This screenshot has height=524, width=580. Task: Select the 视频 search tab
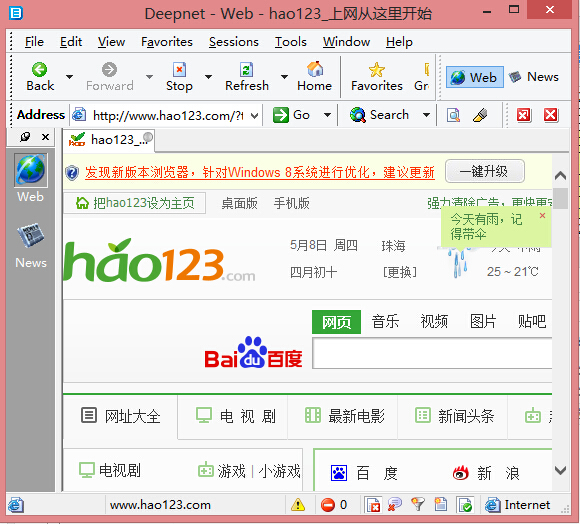(434, 321)
